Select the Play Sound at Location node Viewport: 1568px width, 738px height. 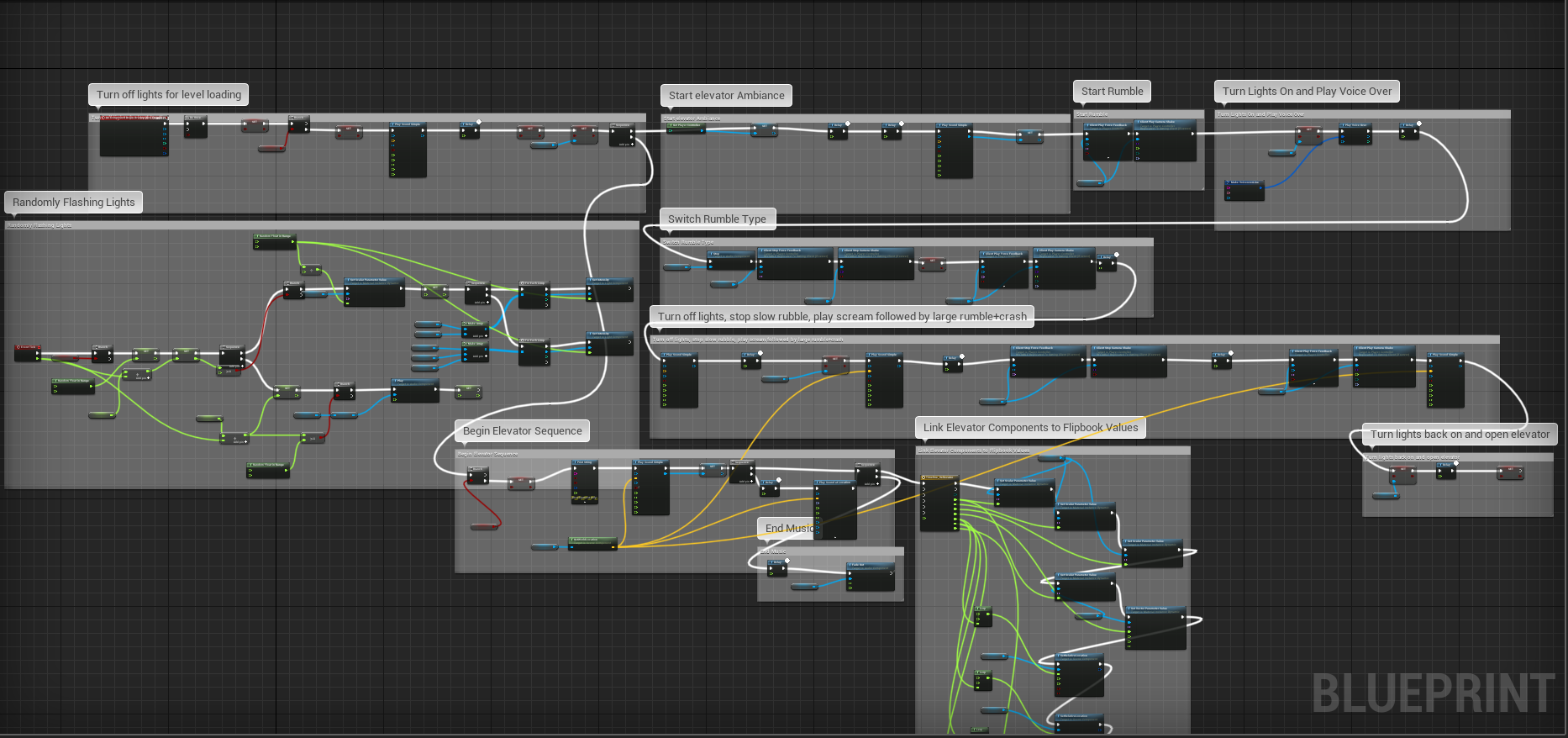pyautogui.click(x=835, y=509)
